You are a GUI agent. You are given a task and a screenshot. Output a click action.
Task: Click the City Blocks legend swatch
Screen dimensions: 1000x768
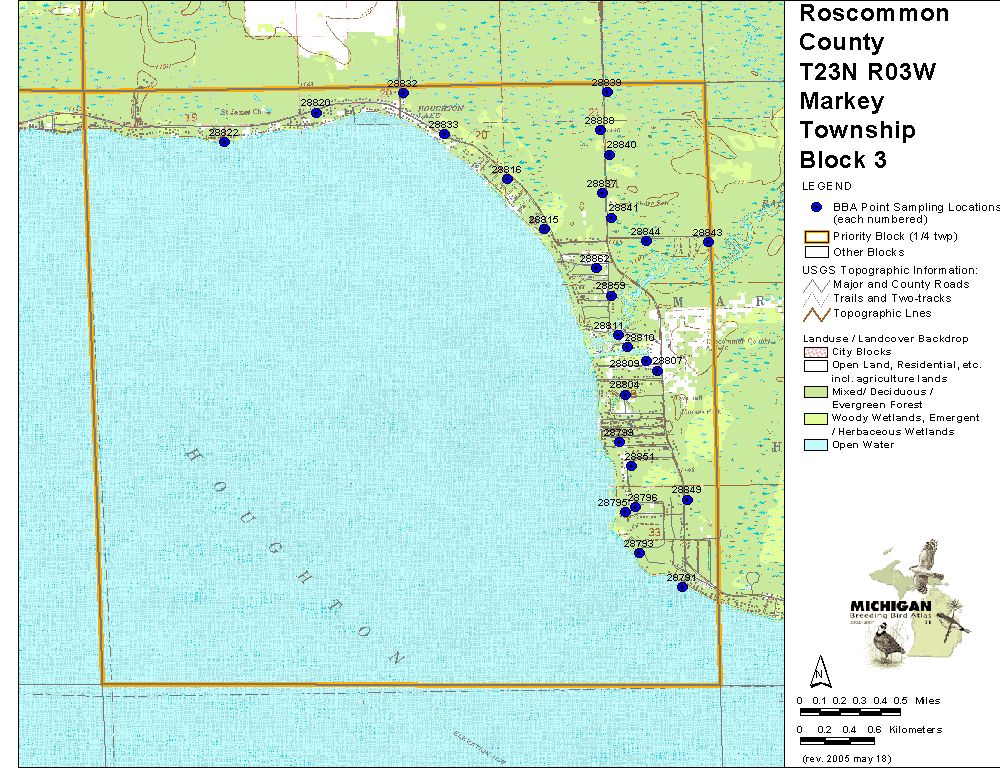click(817, 353)
